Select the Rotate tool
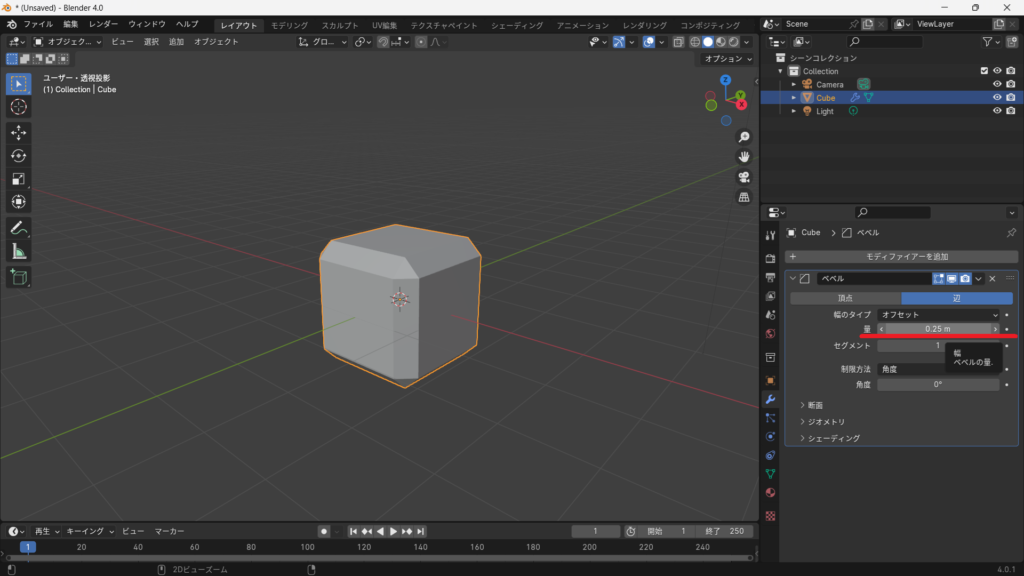Screen dimensions: 1024x576 click(x=19, y=156)
